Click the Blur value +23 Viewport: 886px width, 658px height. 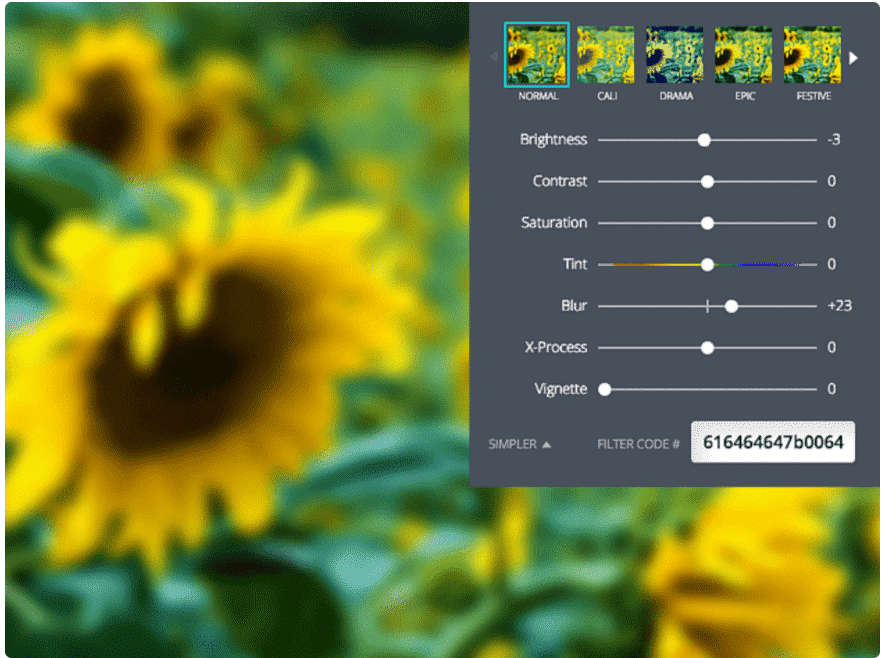point(839,306)
